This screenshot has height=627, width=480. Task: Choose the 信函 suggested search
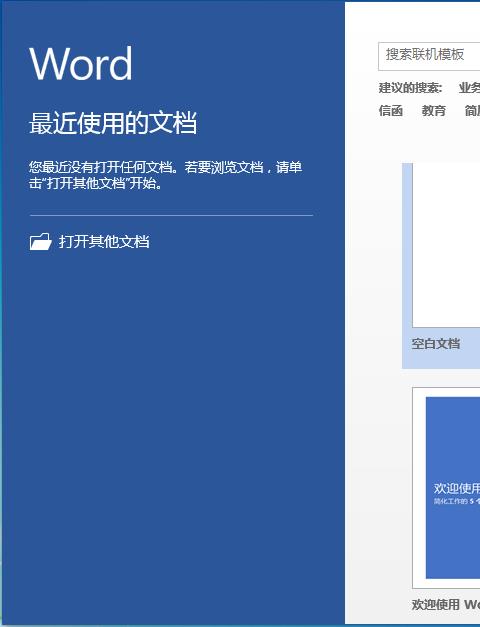click(x=391, y=111)
